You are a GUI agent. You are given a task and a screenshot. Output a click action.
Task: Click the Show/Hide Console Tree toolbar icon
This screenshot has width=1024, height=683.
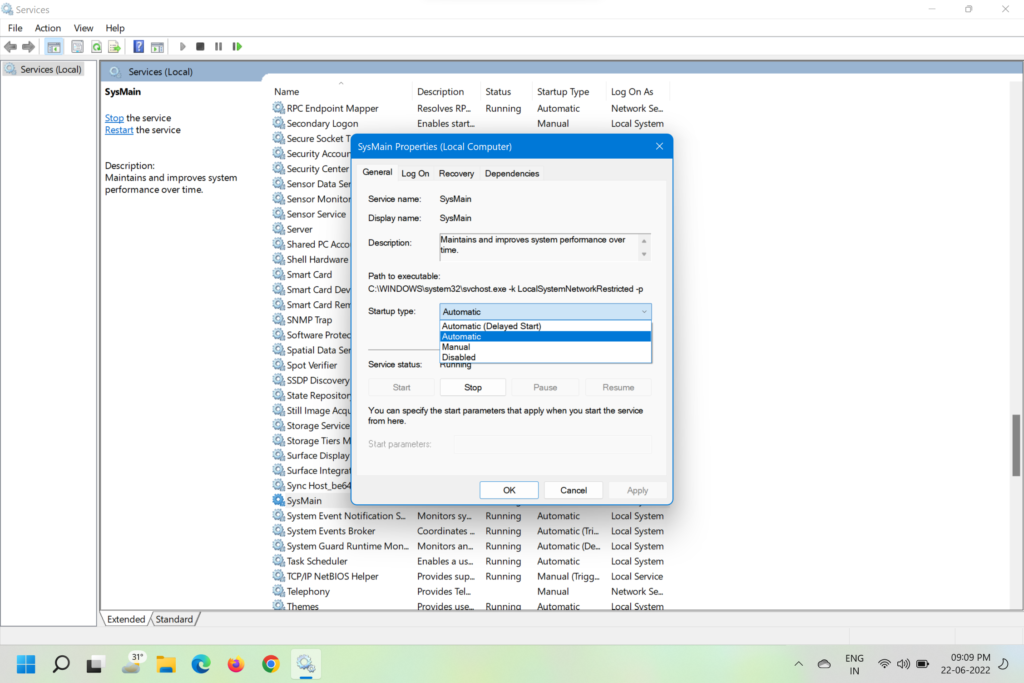tap(54, 47)
